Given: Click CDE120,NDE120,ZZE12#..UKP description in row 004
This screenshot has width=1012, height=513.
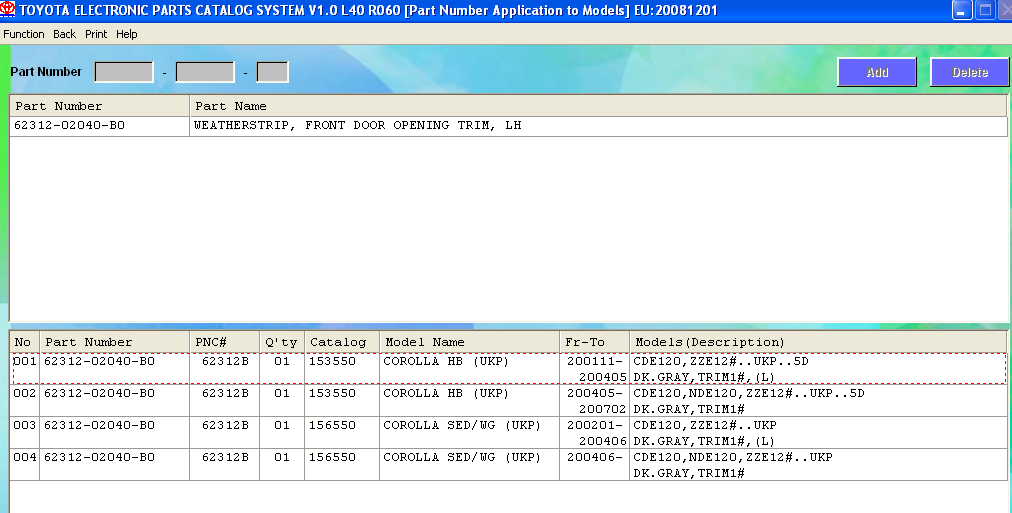Looking at the screenshot, I should click(x=733, y=458).
